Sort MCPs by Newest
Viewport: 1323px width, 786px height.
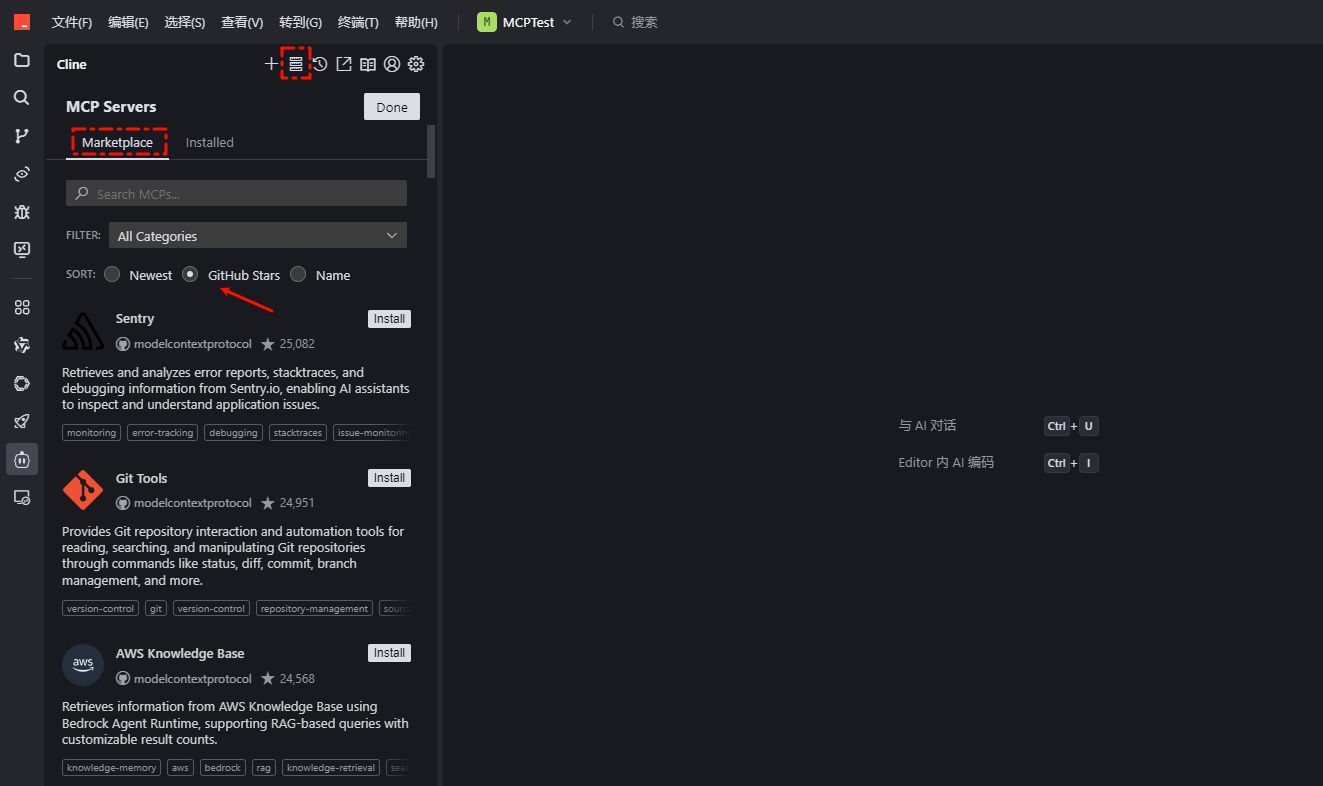click(112, 274)
